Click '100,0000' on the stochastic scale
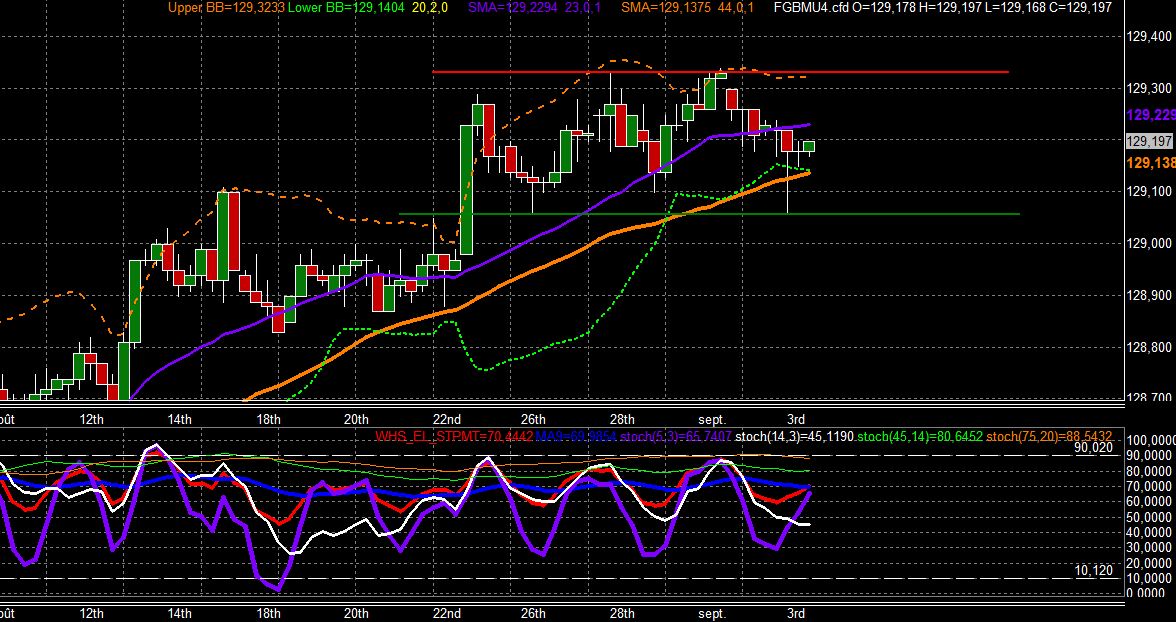Screen dimensions: 1176x622 coord(1151,440)
